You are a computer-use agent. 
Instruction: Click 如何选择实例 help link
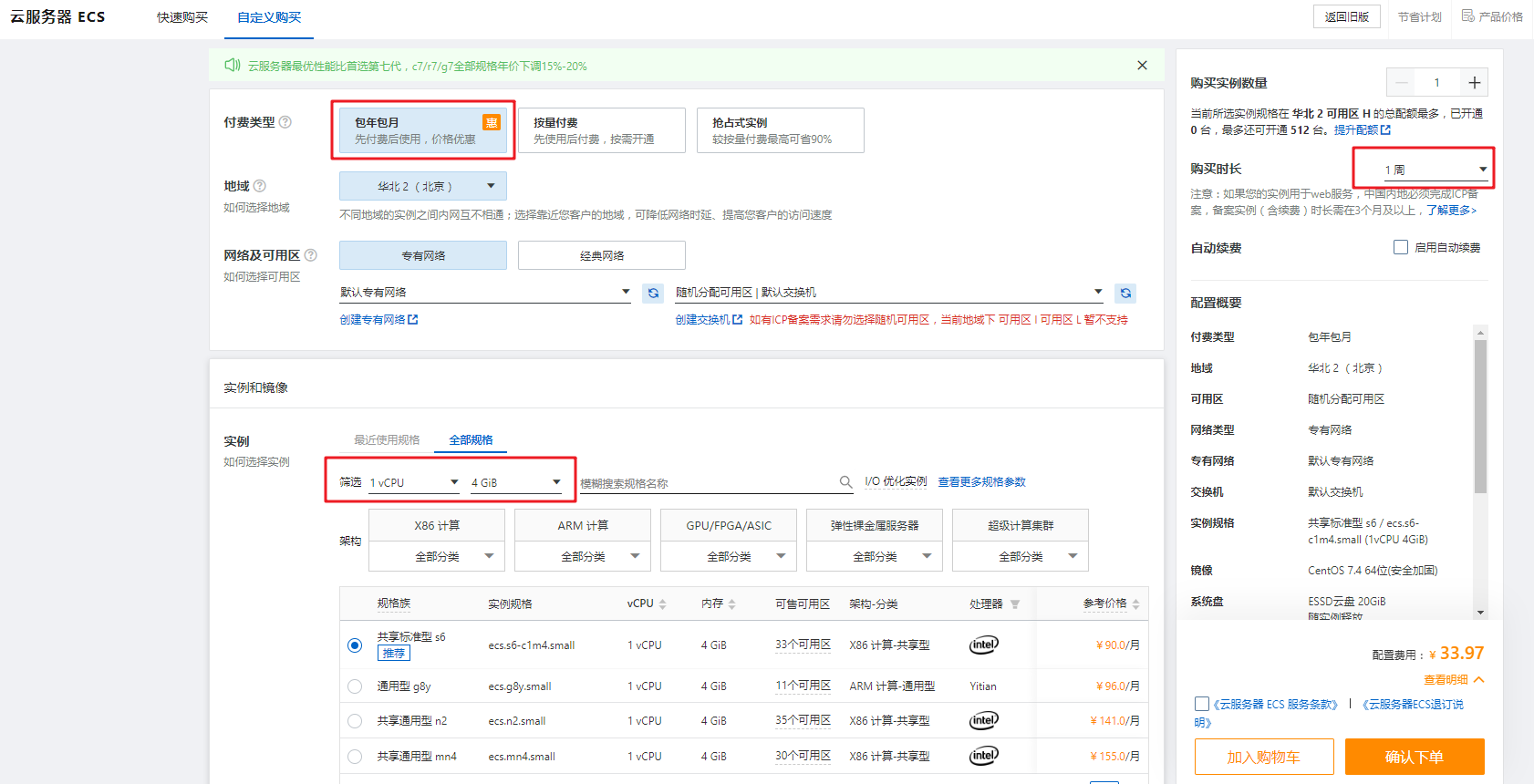coord(256,462)
